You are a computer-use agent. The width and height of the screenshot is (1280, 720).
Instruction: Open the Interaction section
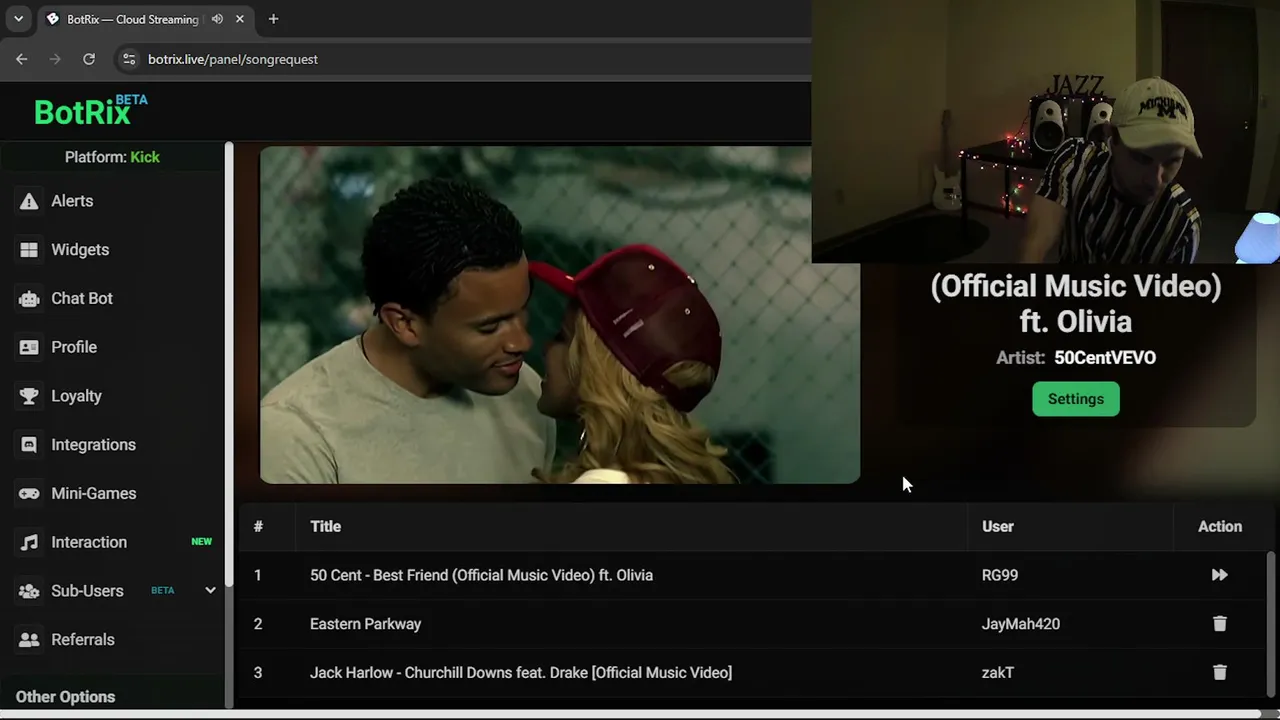tap(89, 542)
